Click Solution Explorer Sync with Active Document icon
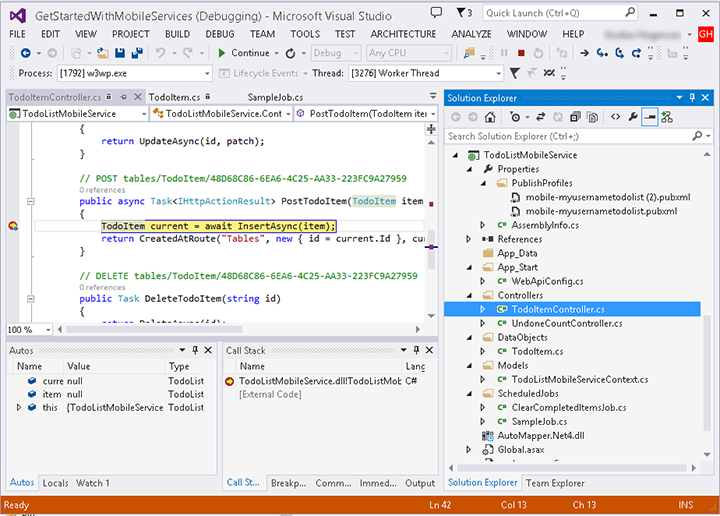 tap(540, 117)
